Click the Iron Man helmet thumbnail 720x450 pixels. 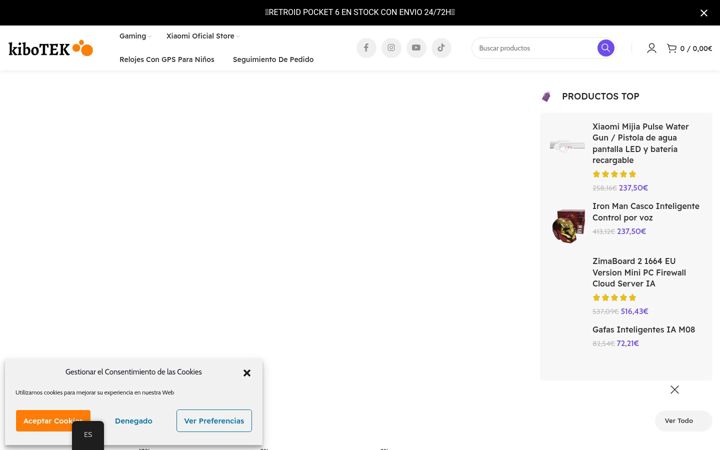coord(568,225)
